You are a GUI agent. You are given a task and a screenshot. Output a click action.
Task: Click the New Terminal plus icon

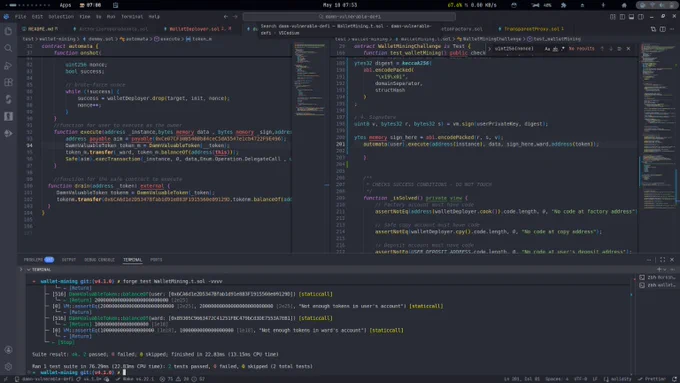[x=659, y=269]
